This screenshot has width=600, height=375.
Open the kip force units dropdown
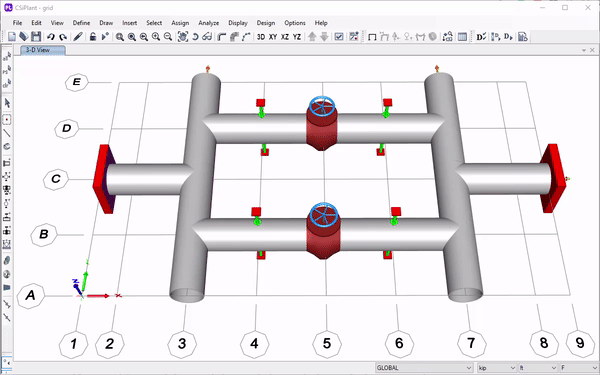click(x=497, y=368)
